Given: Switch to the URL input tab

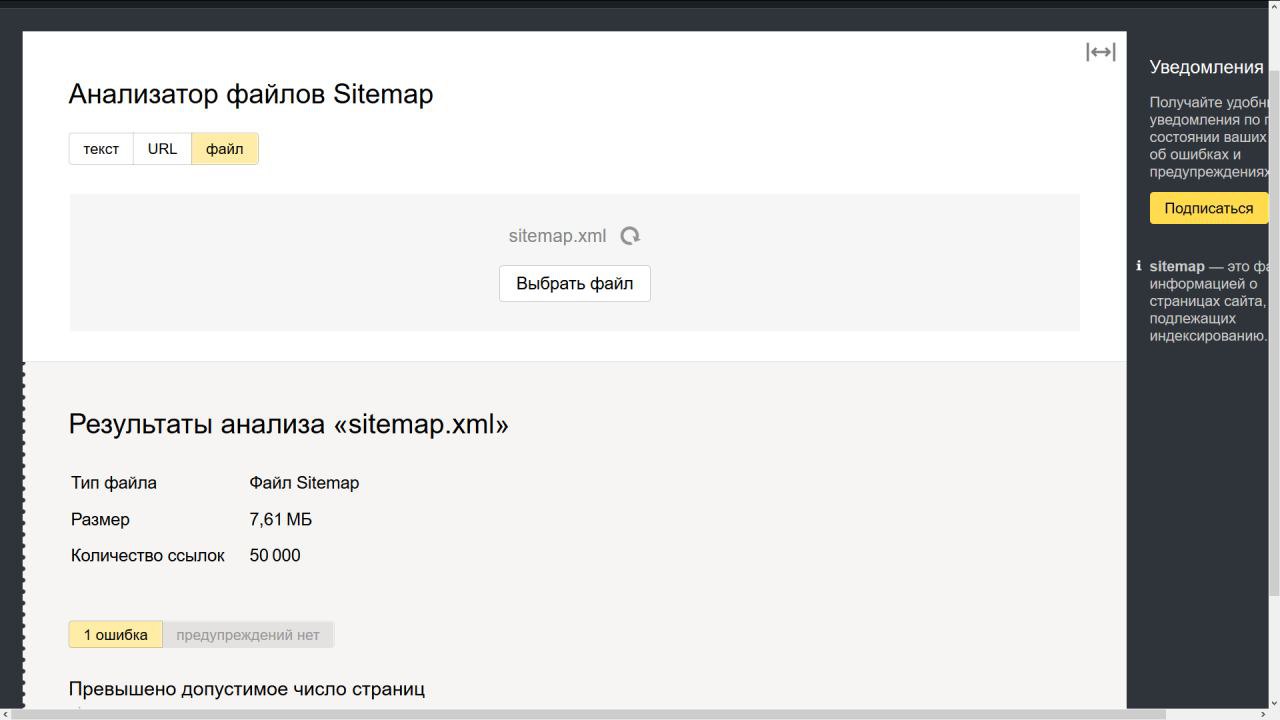Looking at the screenshot, I should pyautogui.click(x=162, y=149).
